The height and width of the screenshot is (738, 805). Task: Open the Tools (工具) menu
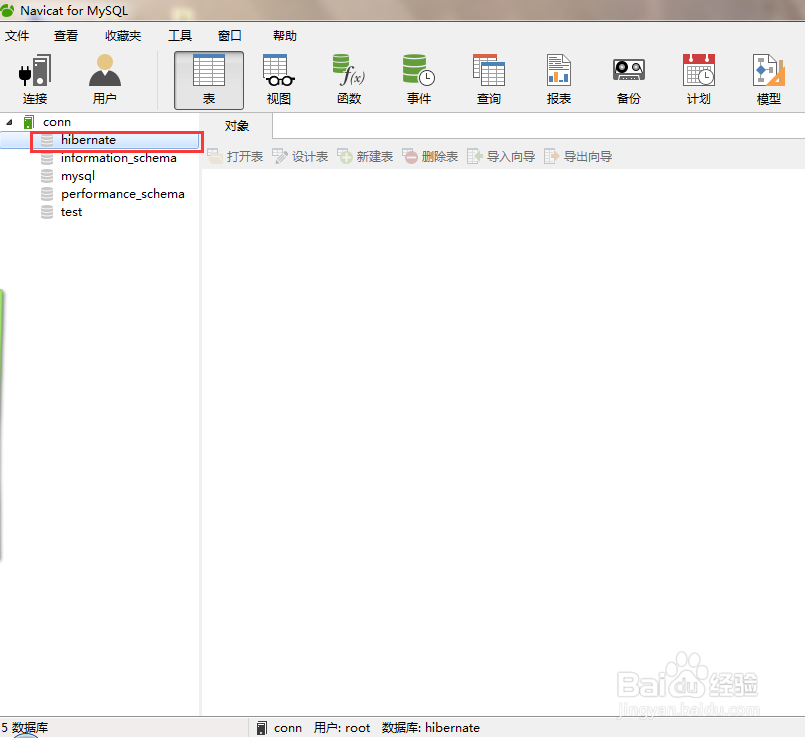(x=180, y=35)
